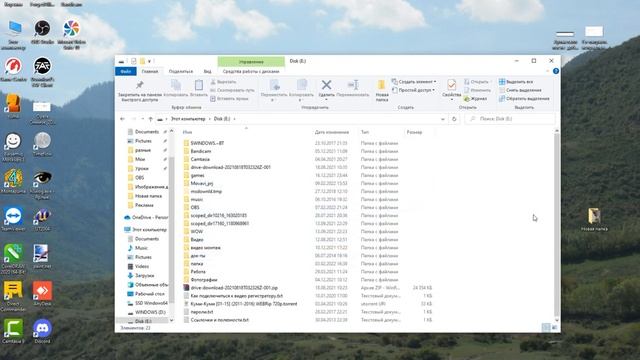Viewport: 640px width, 360px height.
Task: Click Обратить выделение in ribbon
Action: (524, 99)
